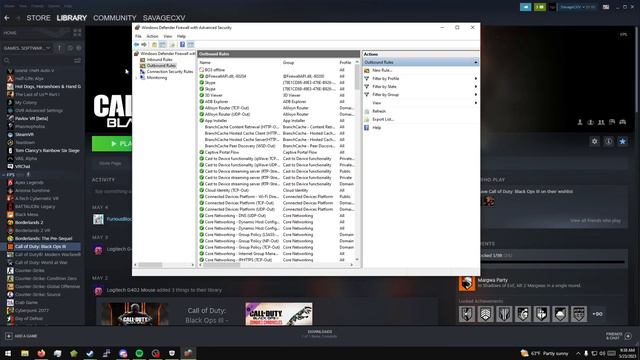This screenshot has height=360, width=640.
Task: Click the Show/Hide Console Tree toolbar icon
Action: click(x=162, y=44)
